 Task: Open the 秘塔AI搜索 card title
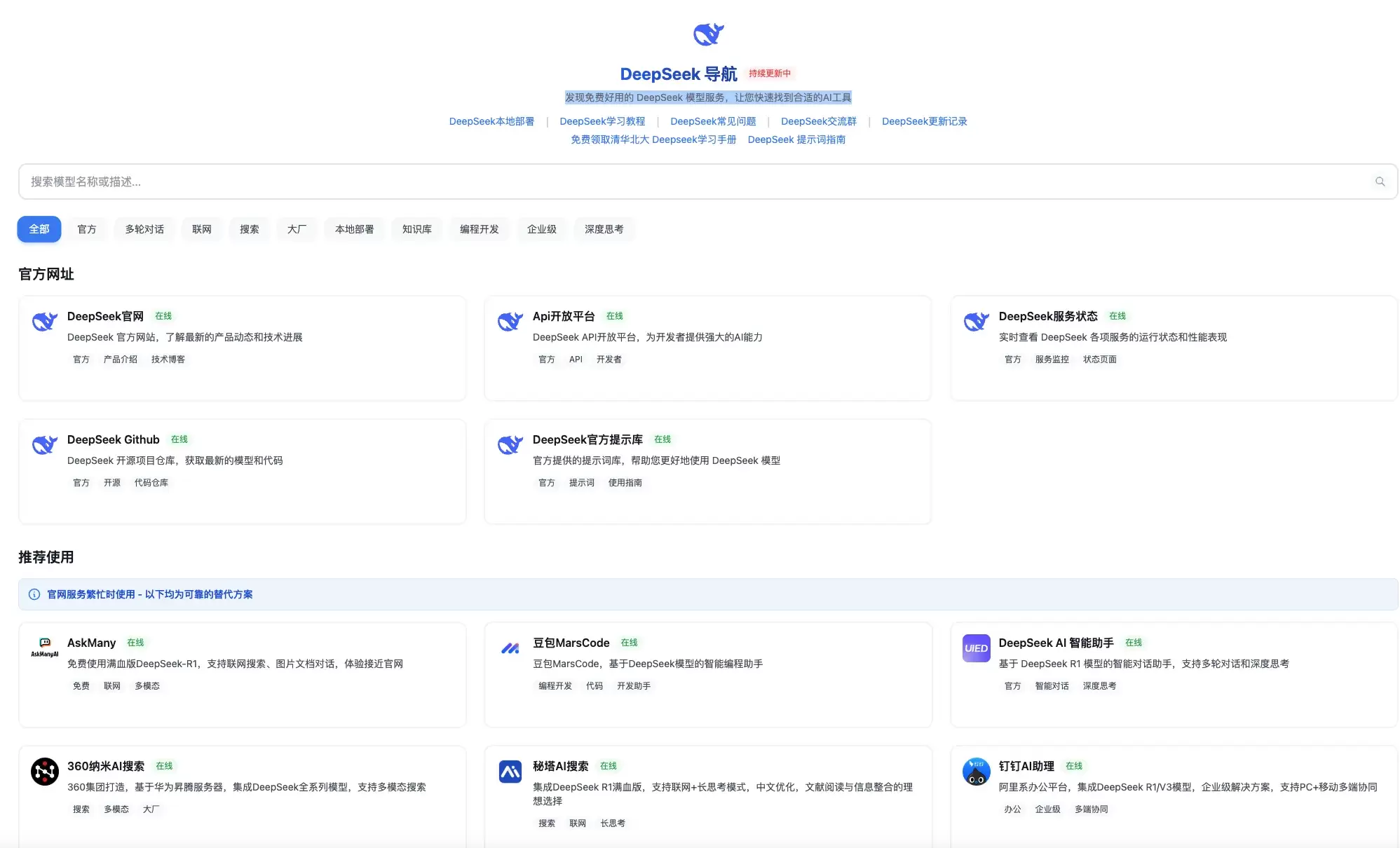pyautogui.click(x=561, y=766)
